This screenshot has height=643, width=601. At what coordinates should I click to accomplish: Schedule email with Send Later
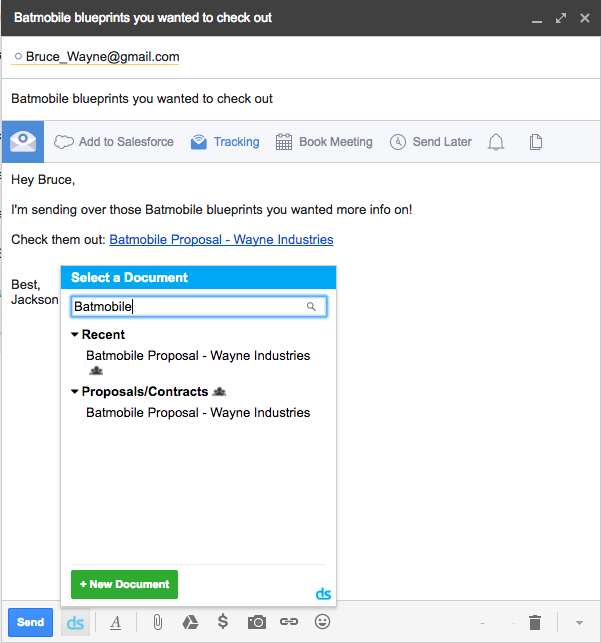(430, 142)
